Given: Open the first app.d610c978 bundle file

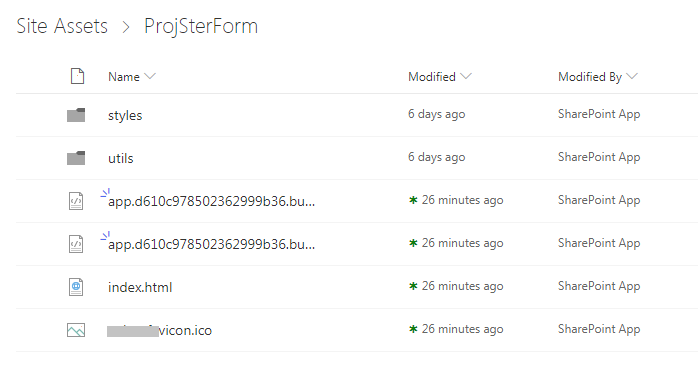Looking at the screenshot, I should [x=211, y=202].
